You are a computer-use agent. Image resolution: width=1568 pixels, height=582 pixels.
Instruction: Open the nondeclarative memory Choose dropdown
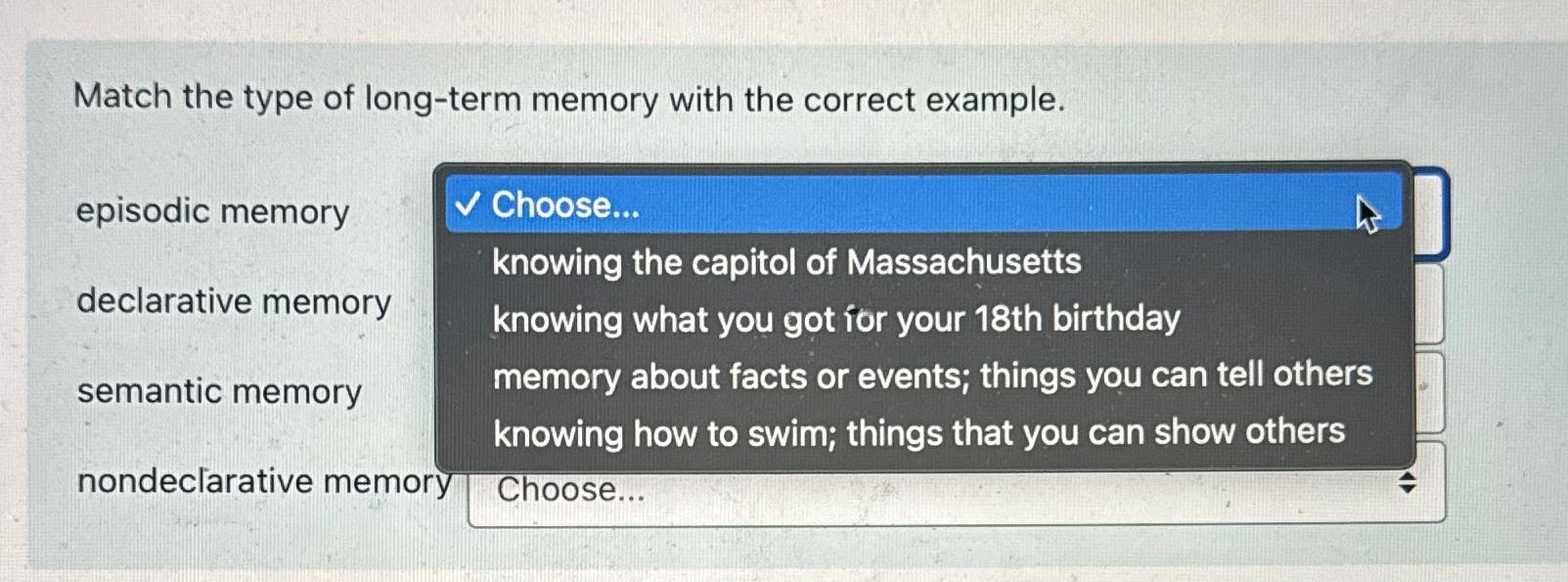pos(939,489)
